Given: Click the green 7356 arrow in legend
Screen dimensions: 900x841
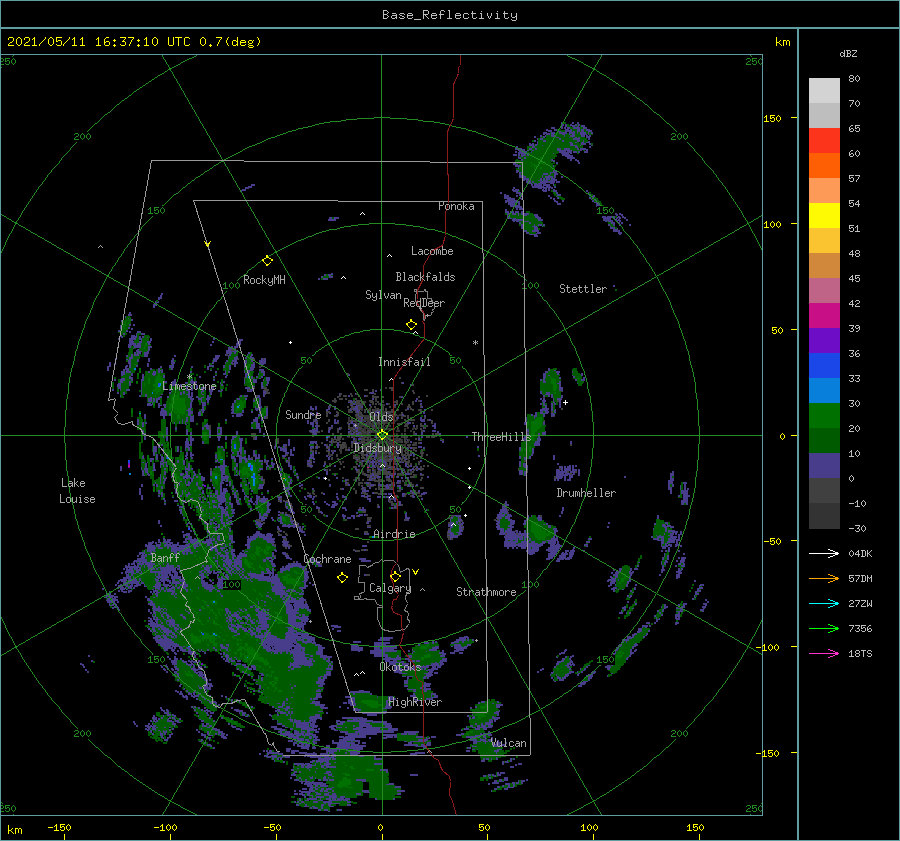Looking at the screenshot, I should 824,629.
